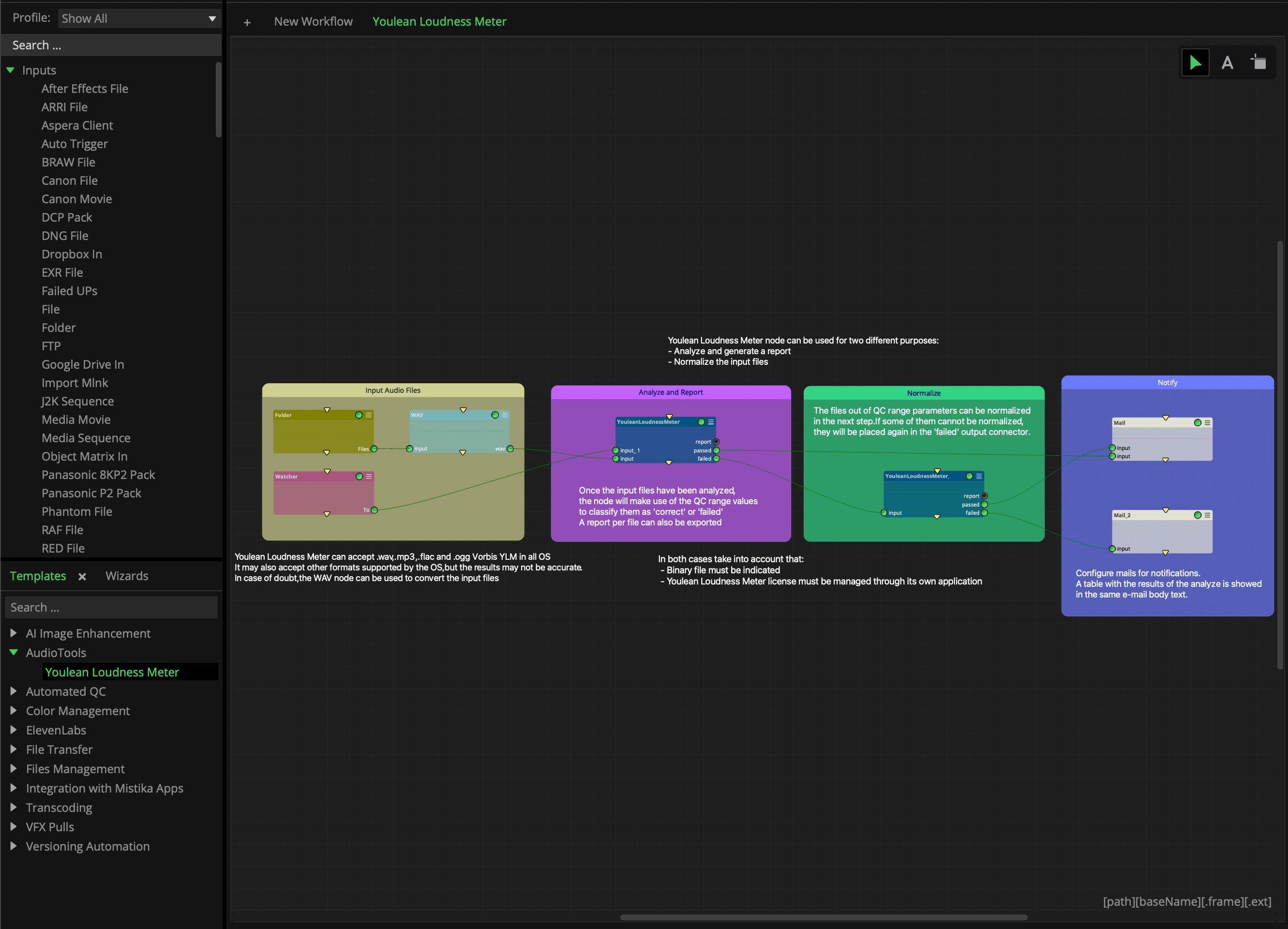Click the Analyze and Report group header
1288x929 pixels.
pyautogui.click(x=670, y=392)
